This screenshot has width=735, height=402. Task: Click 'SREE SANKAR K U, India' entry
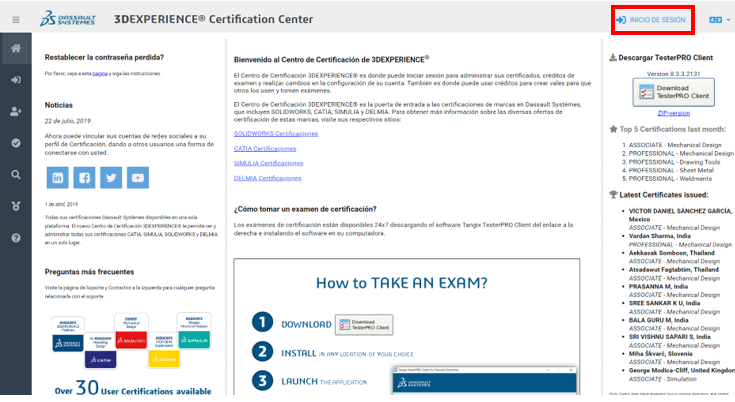[x=664, y=304]
